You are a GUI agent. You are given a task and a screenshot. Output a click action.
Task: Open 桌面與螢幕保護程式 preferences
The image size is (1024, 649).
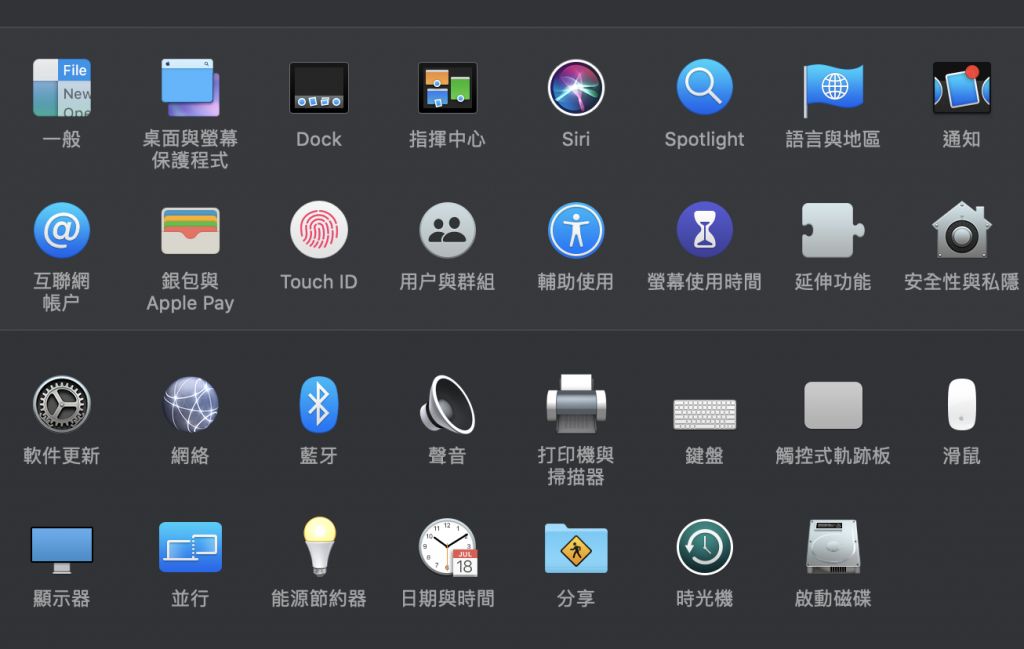(190, 88)
